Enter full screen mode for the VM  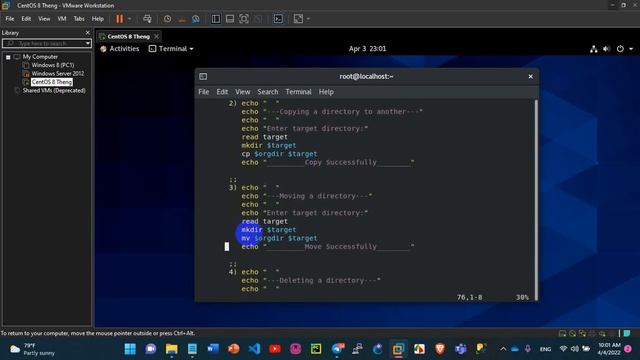(244, 19)
